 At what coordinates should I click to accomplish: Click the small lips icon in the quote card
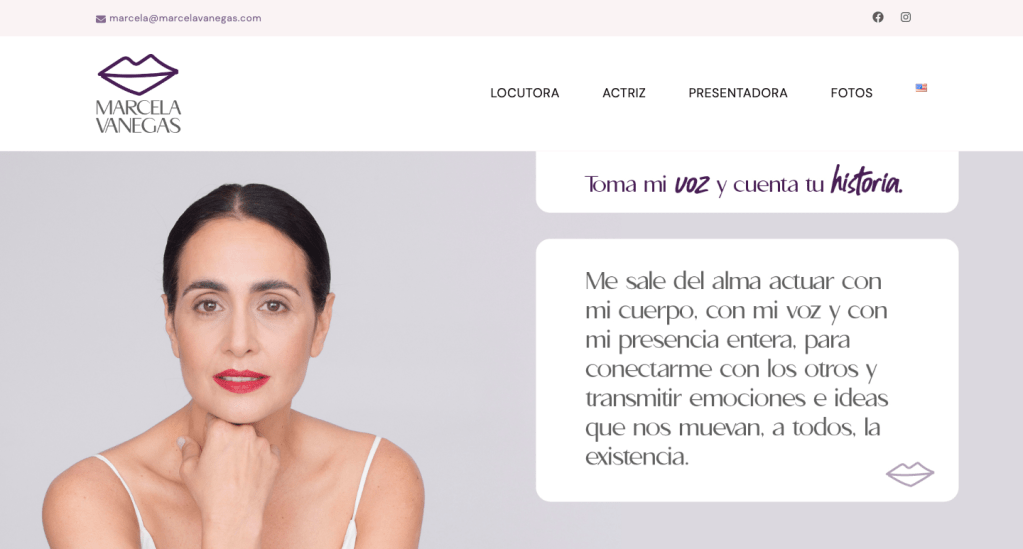pos(909,474)
